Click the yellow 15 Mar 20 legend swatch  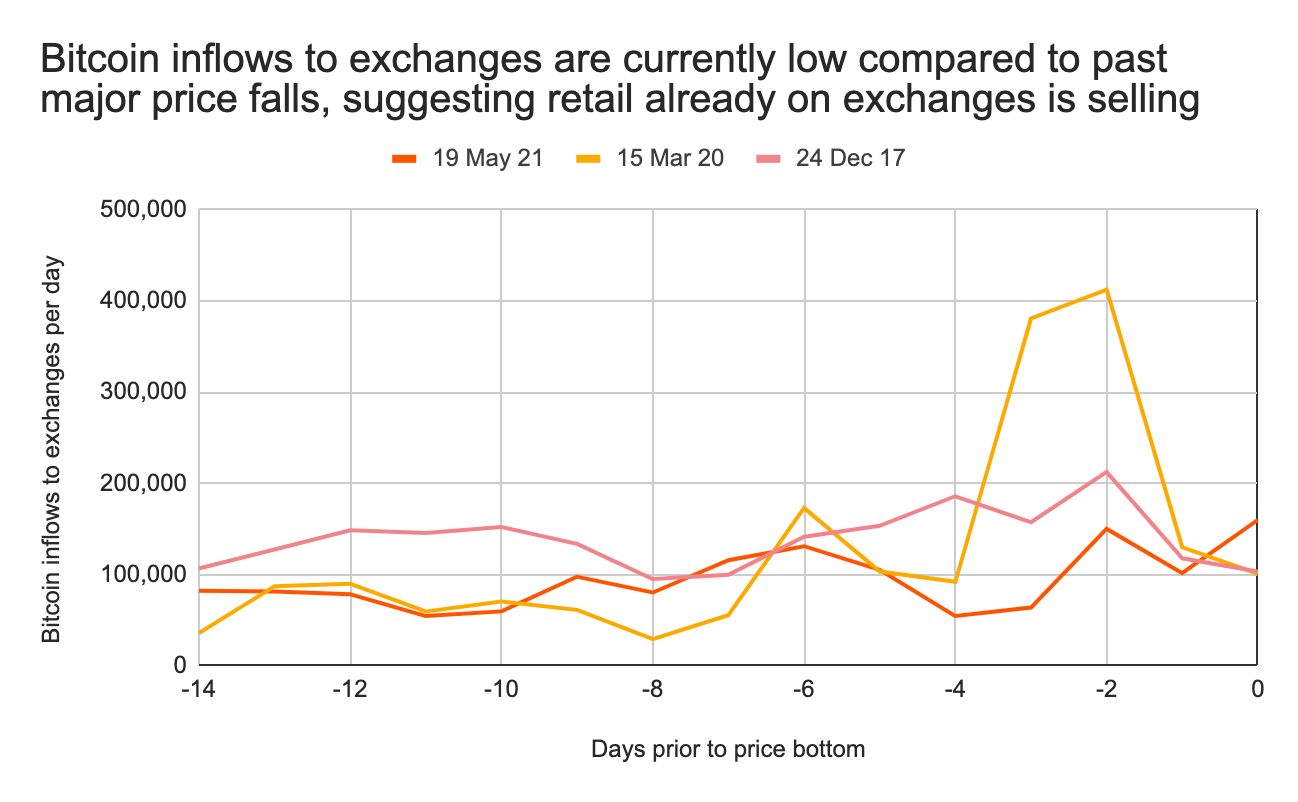click(591, 158)
